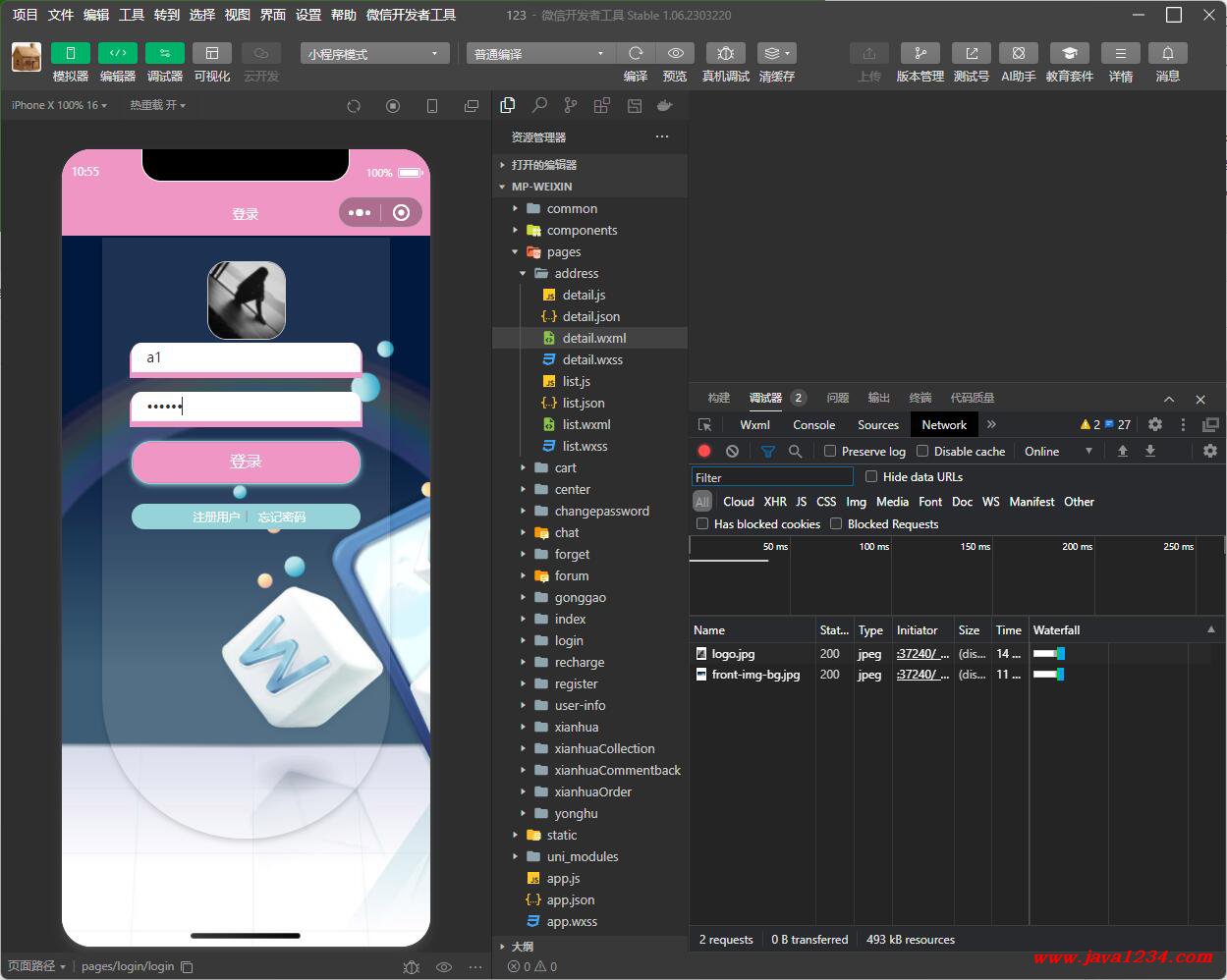The height and width of the screenshot is (980, 1227).
Task: Open detail.wxss file in the tree
Action: click(x=592, y=359)
